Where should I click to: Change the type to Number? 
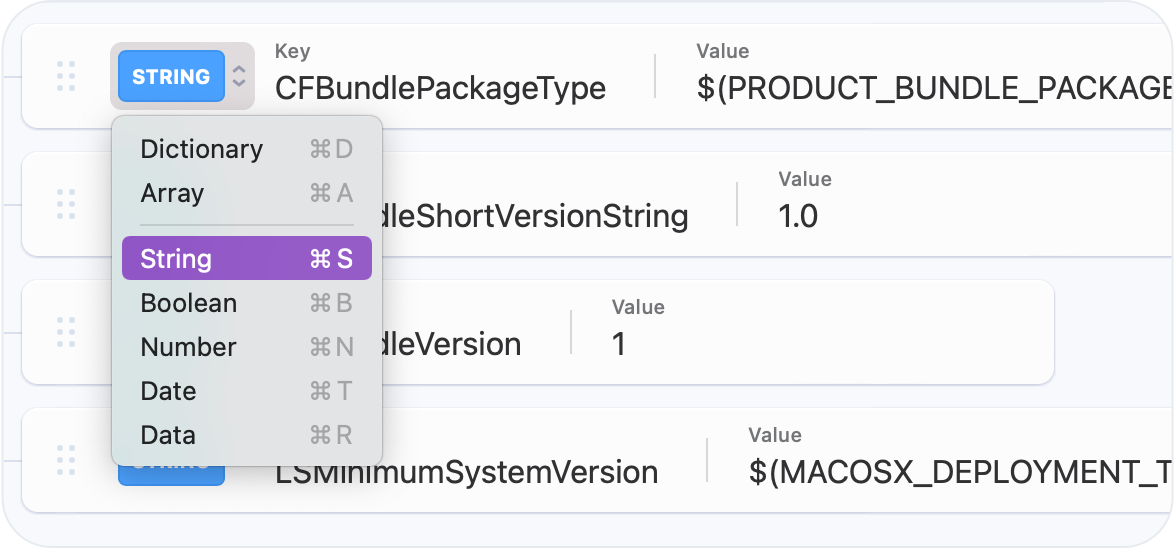point(188,347)
